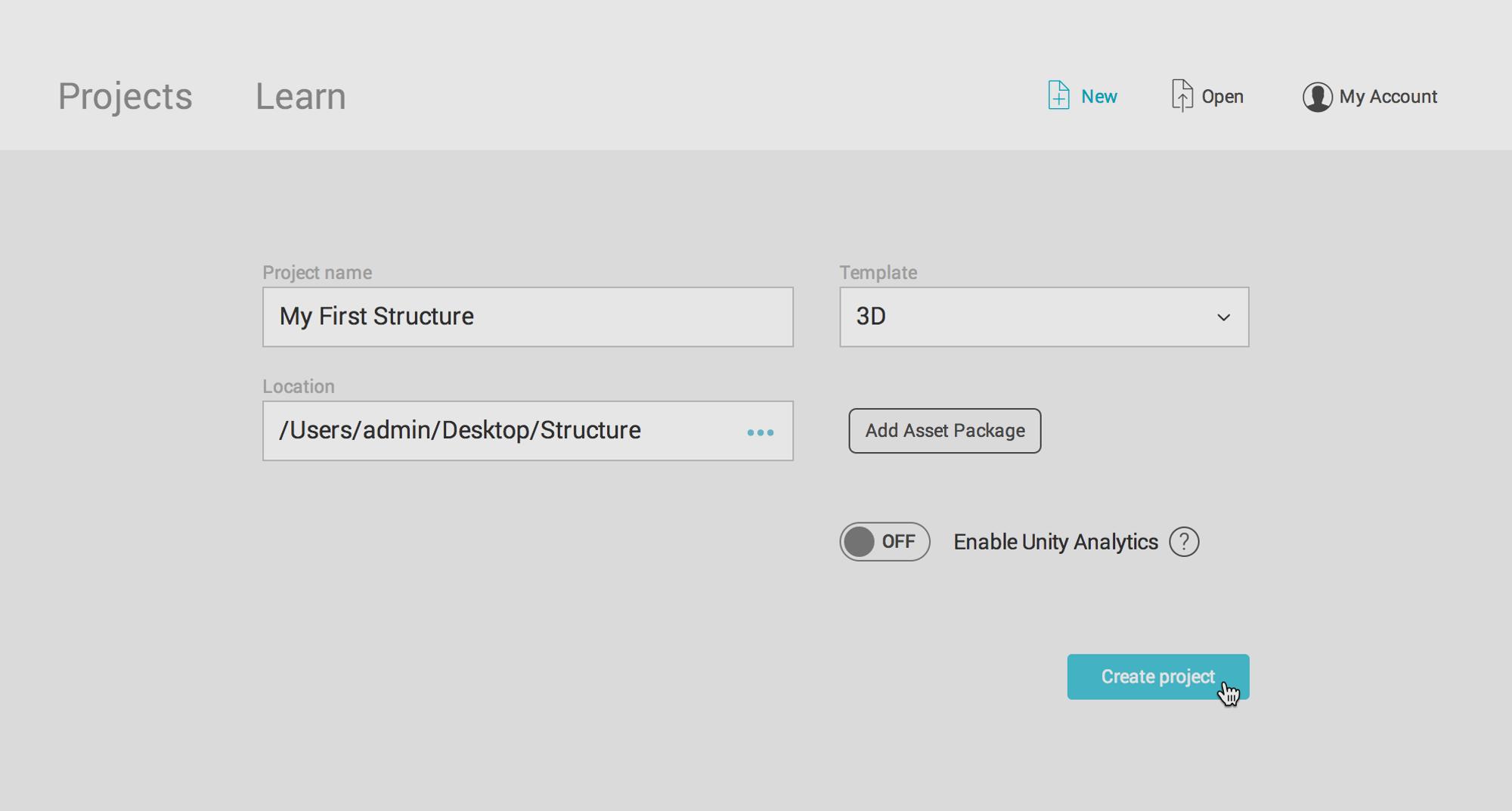Click the Unity Analytics help question mark
This screenshot has height=811, width=1512.
1184,542
